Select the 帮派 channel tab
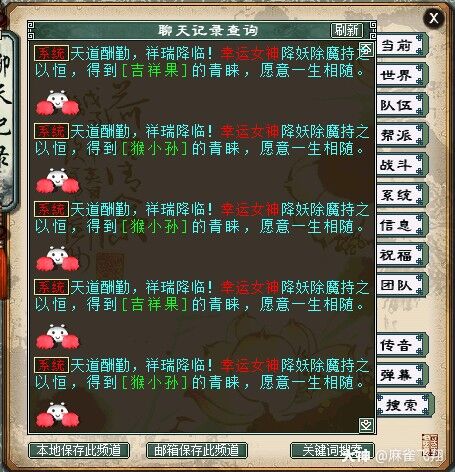Screen dimensions: 455x472 pyautogui.click(x=400, y=135)
